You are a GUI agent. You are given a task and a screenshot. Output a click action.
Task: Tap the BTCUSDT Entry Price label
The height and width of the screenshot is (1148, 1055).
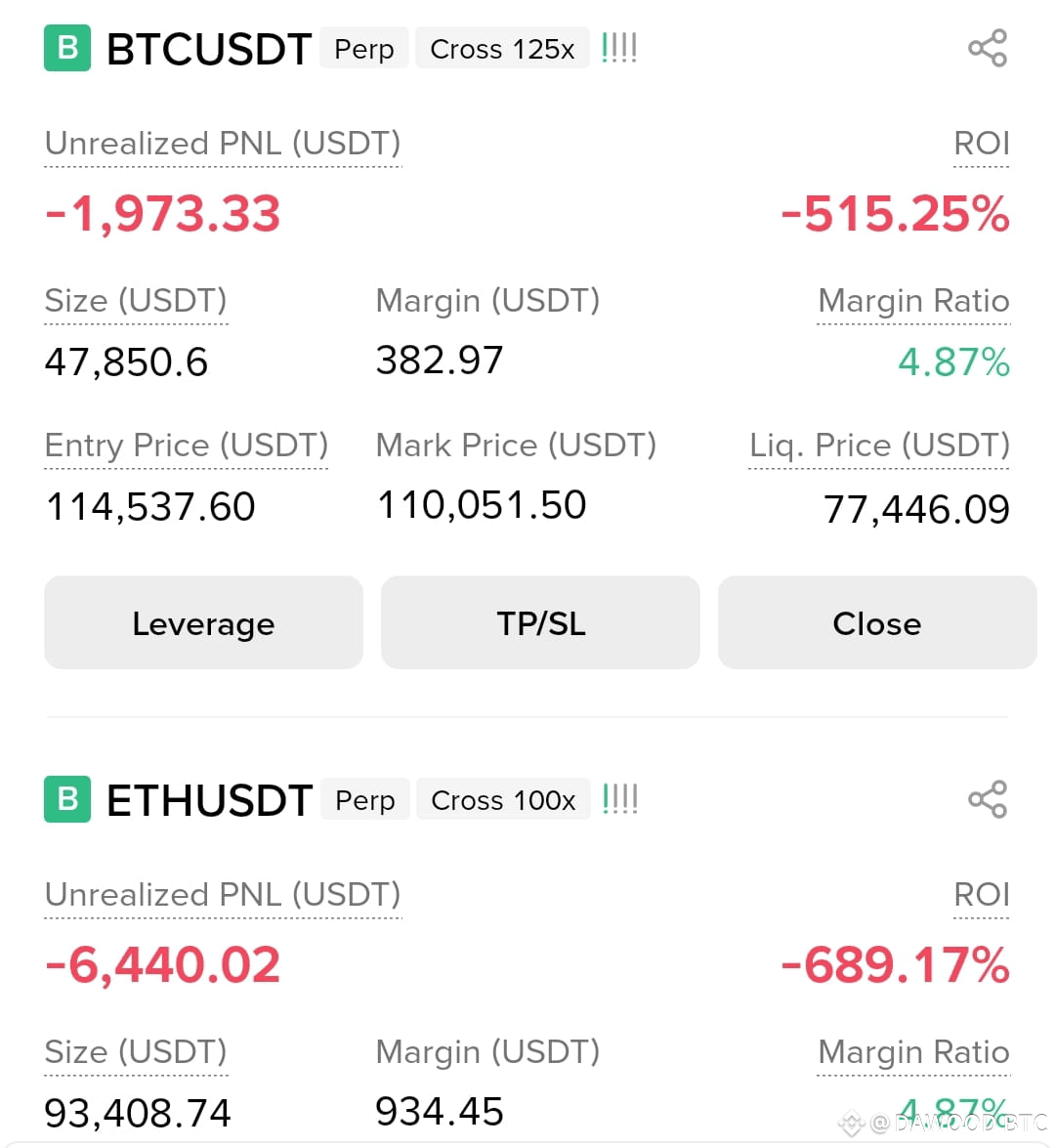coord(187,446)
